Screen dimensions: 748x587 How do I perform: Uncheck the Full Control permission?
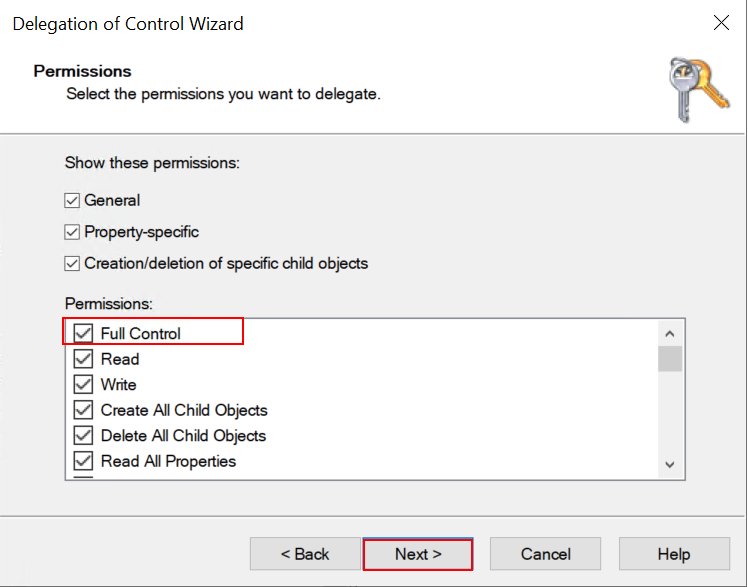(83, 333)
